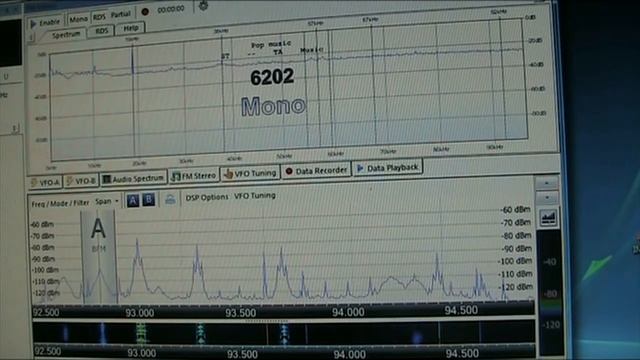
Task: Click the round record icon
Action: click(x=145, y=12)
